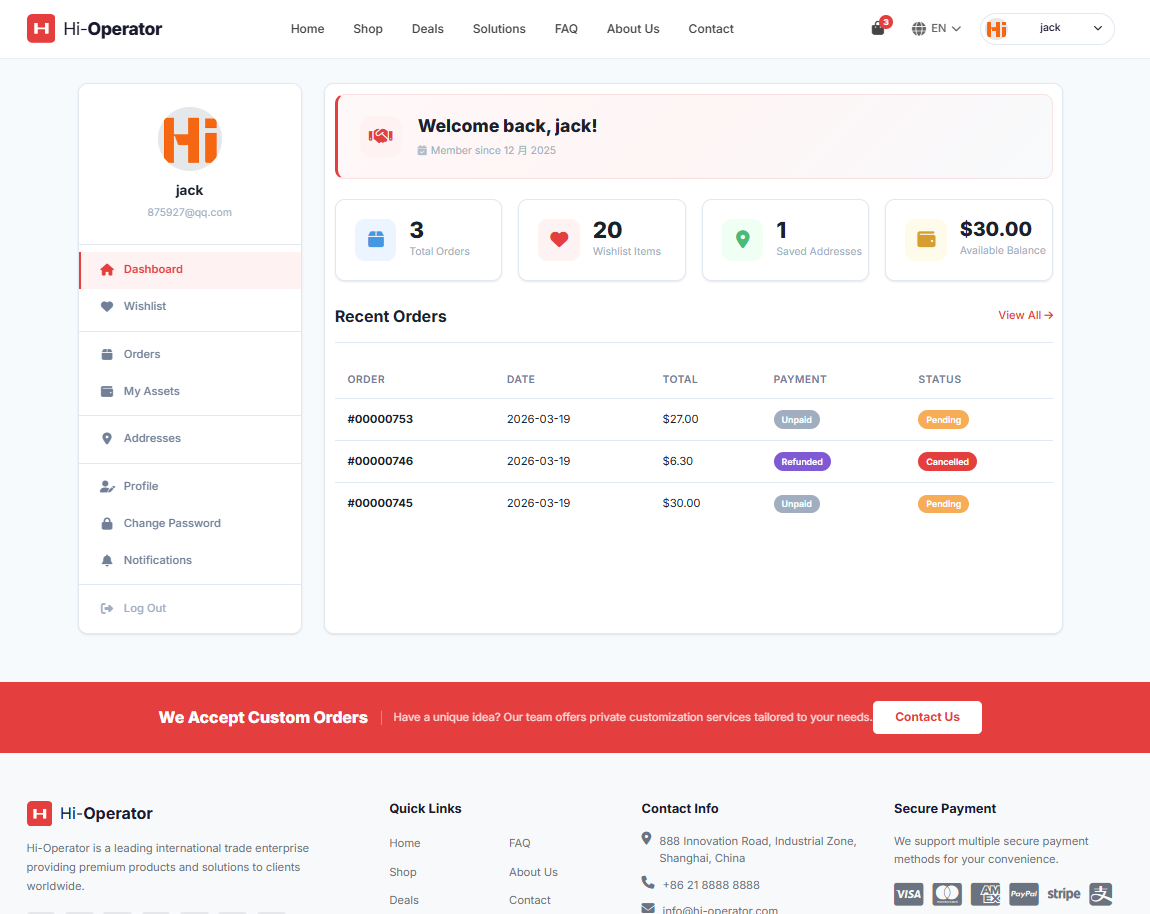Open order #00000753

pyautogui.click(x=380, y=419)
